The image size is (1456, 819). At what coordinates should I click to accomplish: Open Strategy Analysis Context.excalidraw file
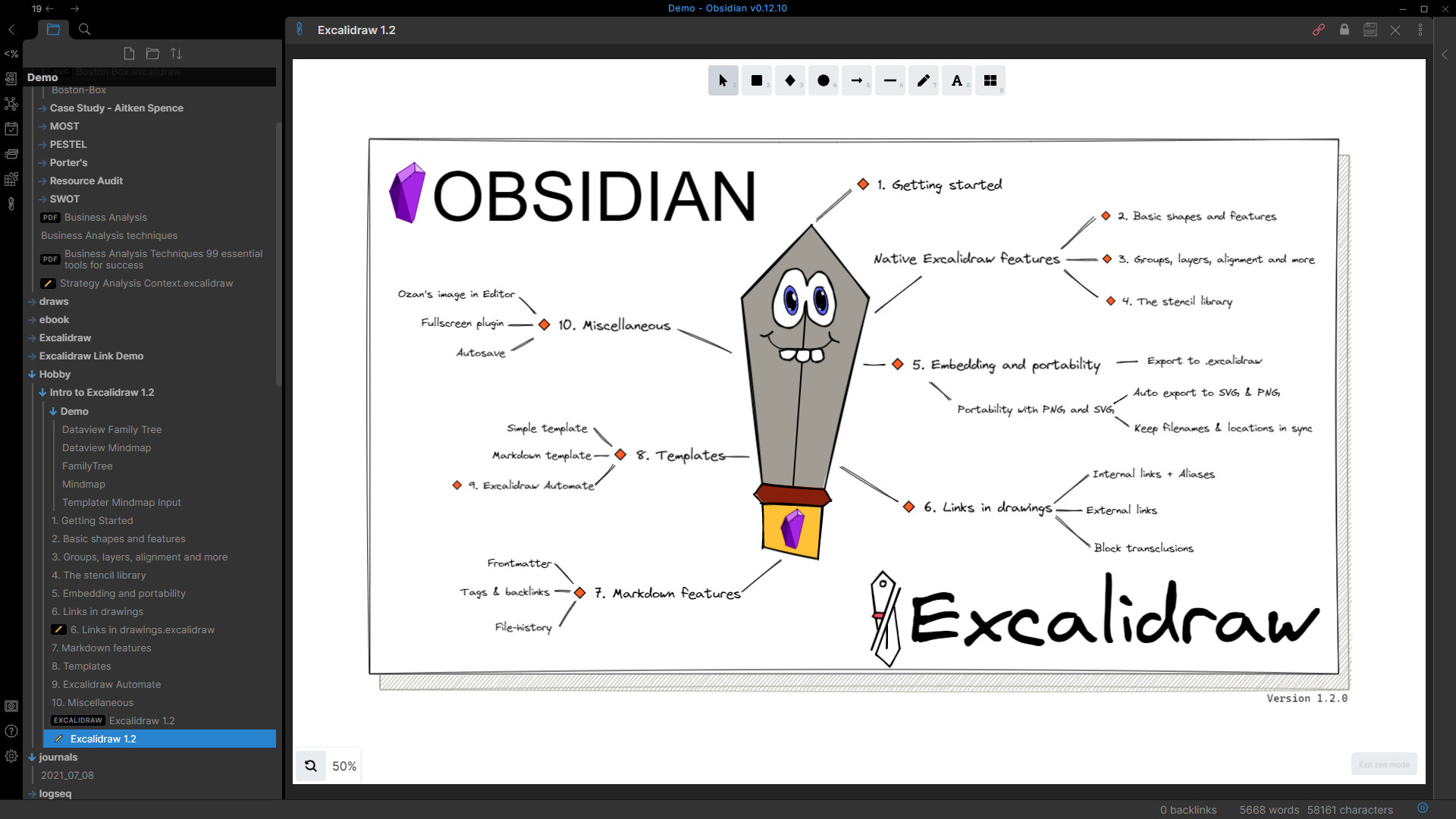click(x=146, y=284)
